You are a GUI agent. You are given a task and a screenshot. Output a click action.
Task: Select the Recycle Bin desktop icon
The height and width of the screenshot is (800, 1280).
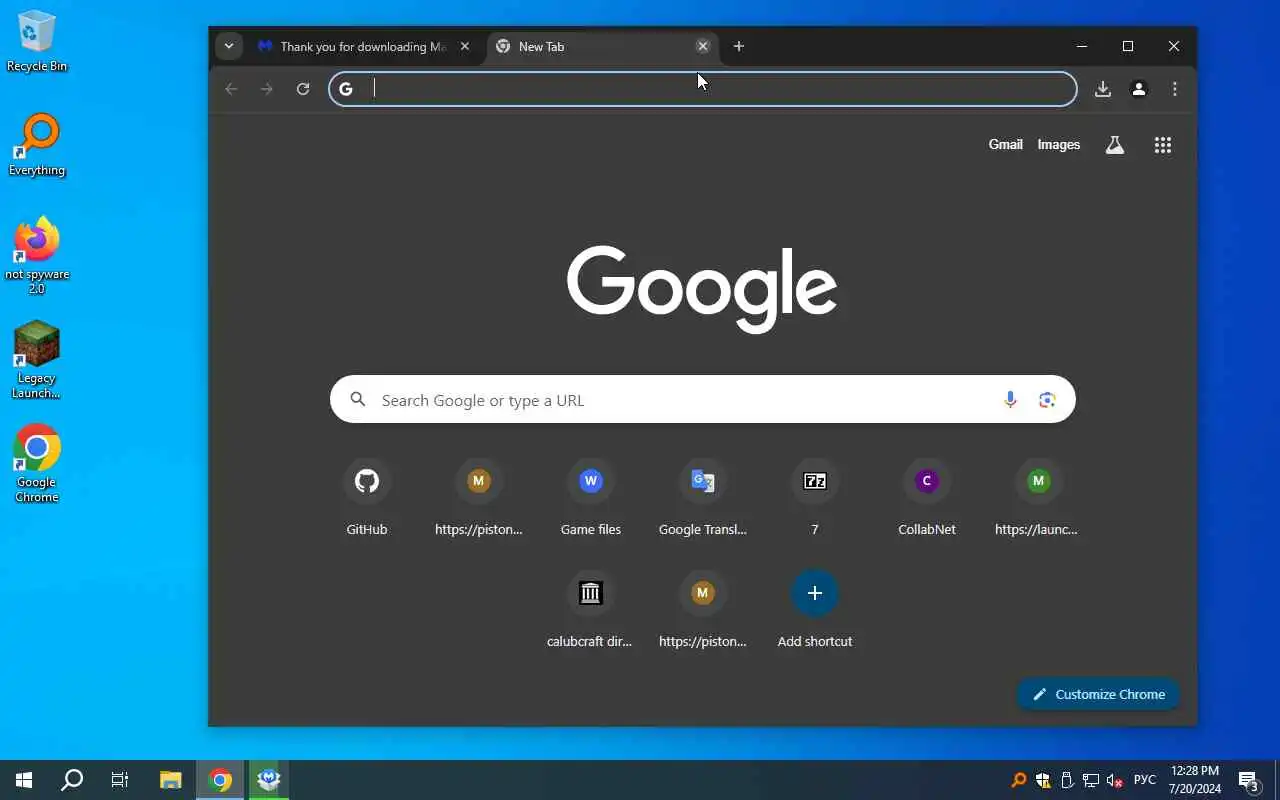tap(37, 40)
